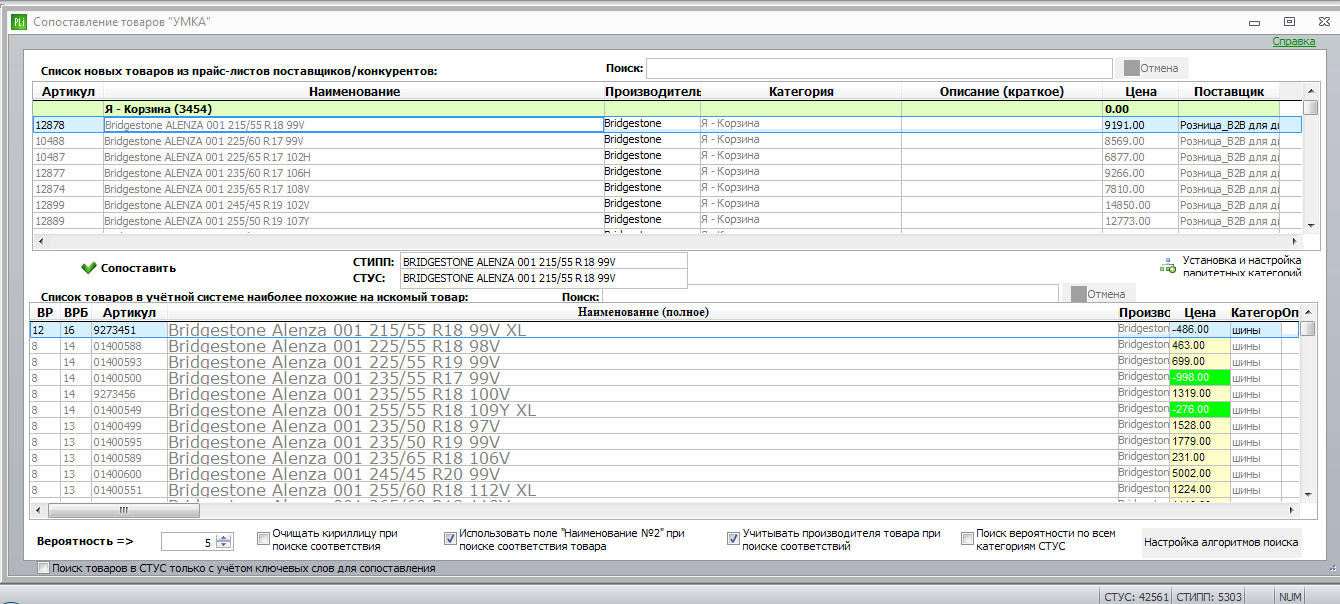
Task: Click price cell 14850.00
Action: 1140,205
